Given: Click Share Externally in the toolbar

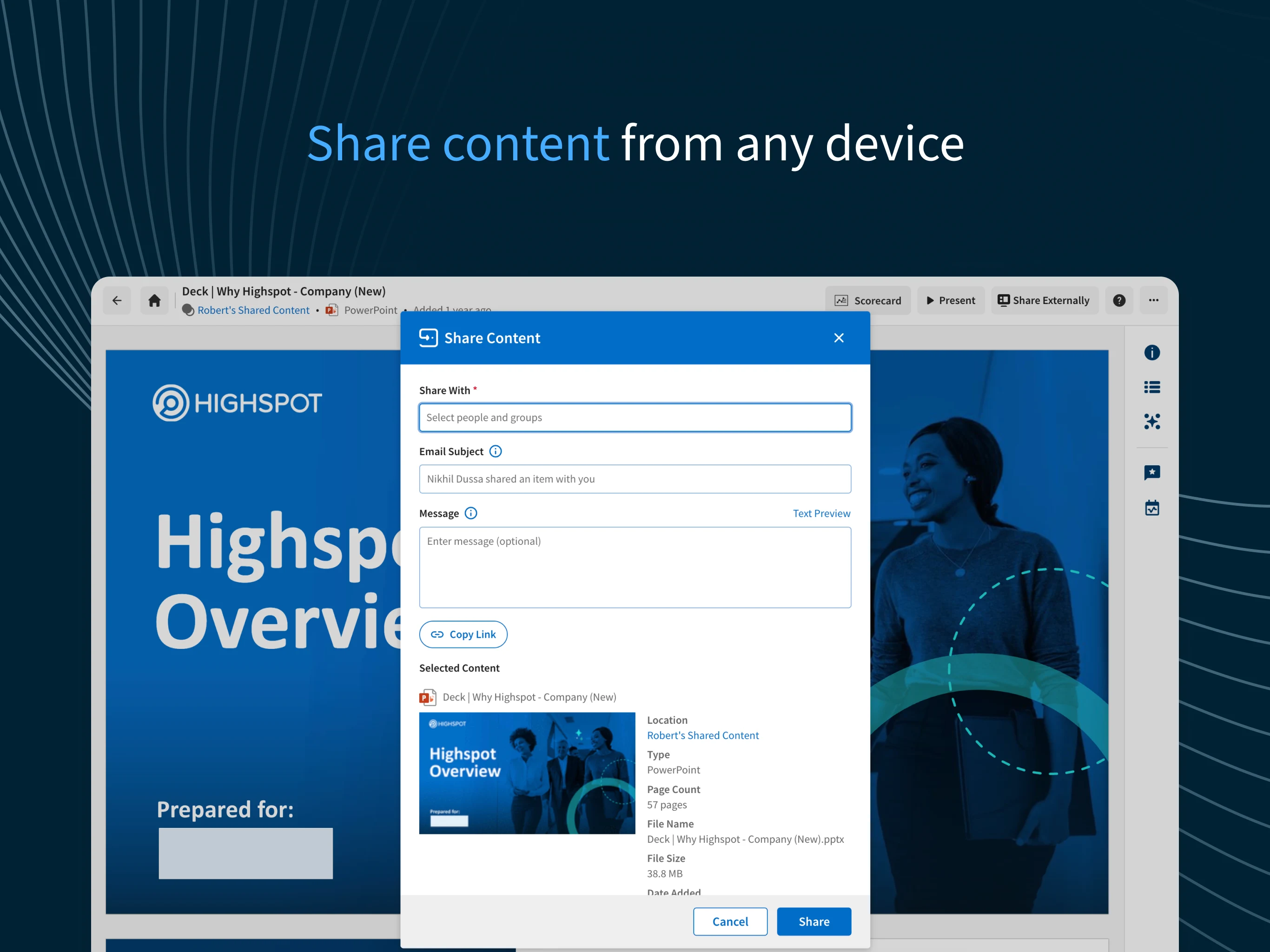Looking at the screenshot, I should pos(1045,300).
